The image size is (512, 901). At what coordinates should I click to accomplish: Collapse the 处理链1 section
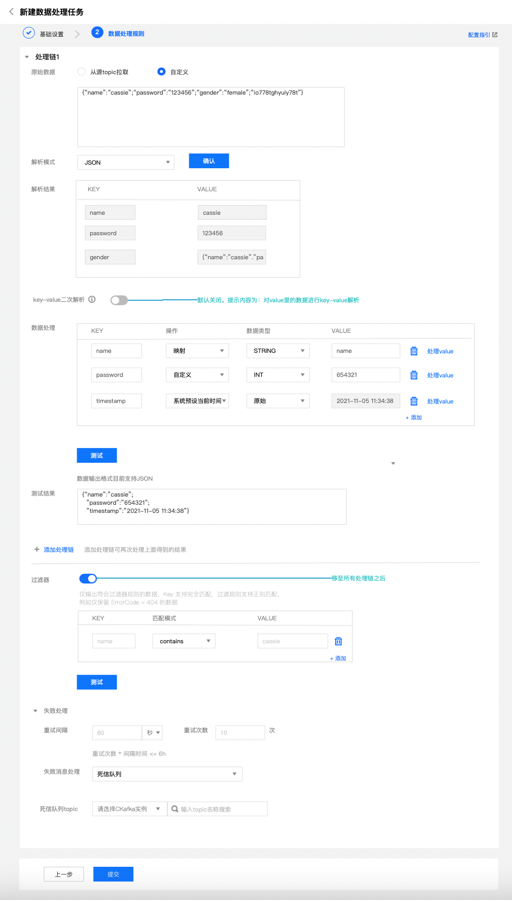click(x=27, y=57)
